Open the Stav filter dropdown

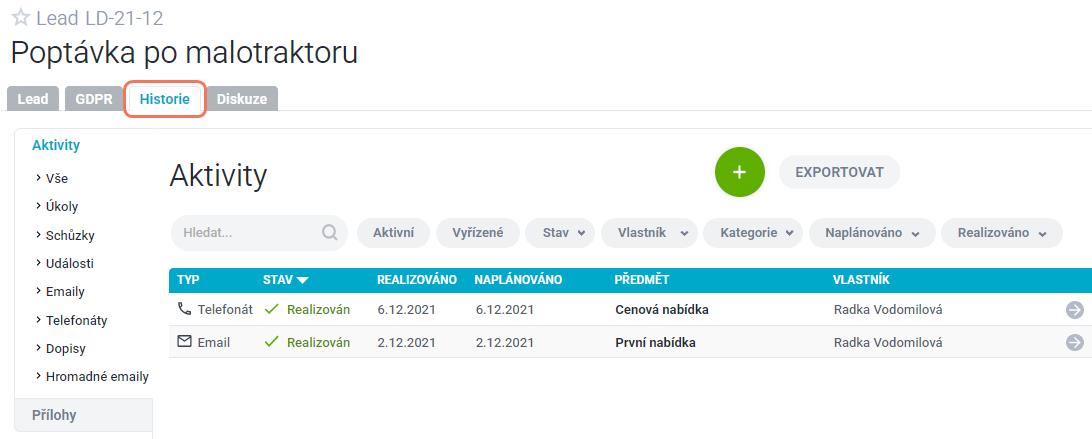tap(560, 233)
